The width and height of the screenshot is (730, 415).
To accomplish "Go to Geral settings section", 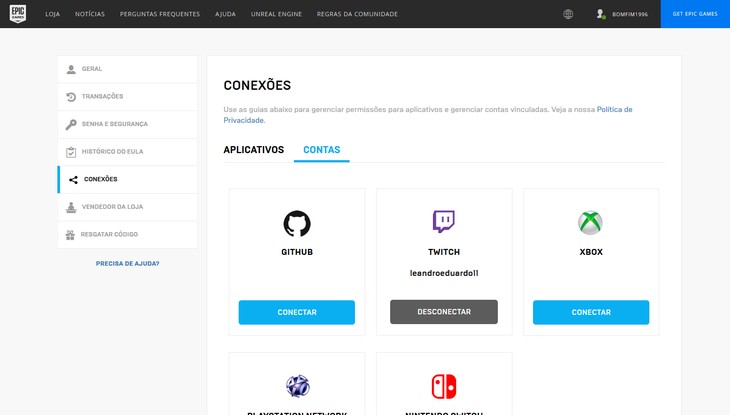I will coord(128,69).
